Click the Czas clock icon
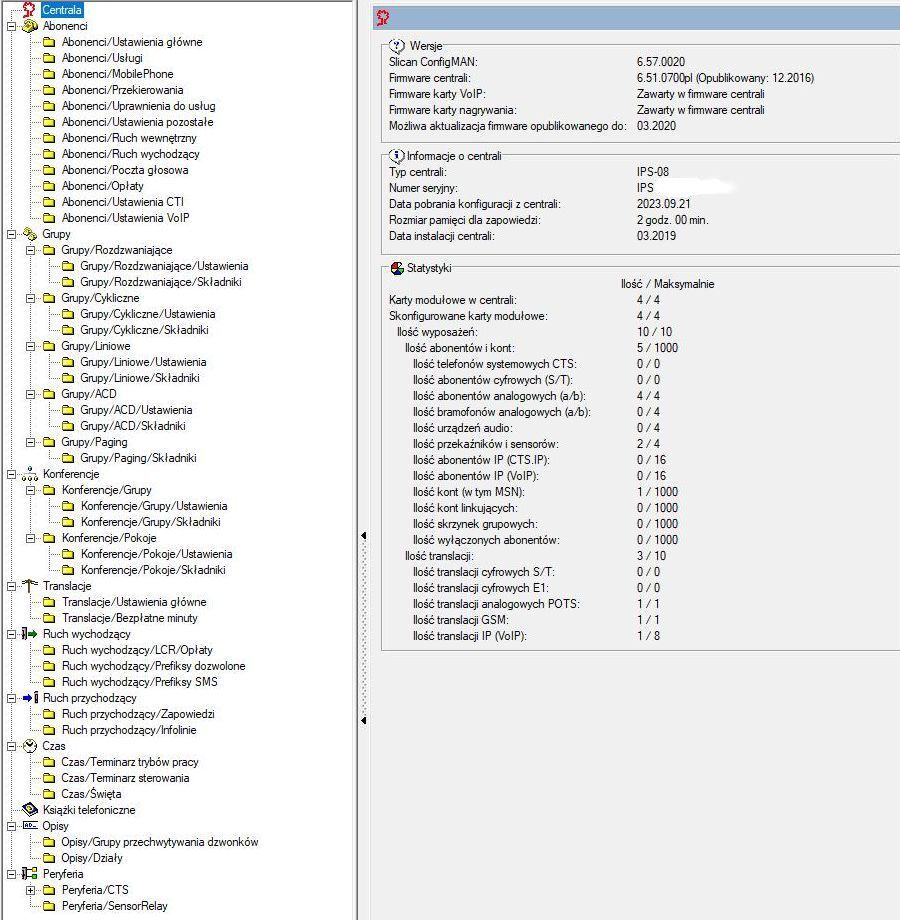The width and height of the screenshot is (900, 920). point(30,746)
